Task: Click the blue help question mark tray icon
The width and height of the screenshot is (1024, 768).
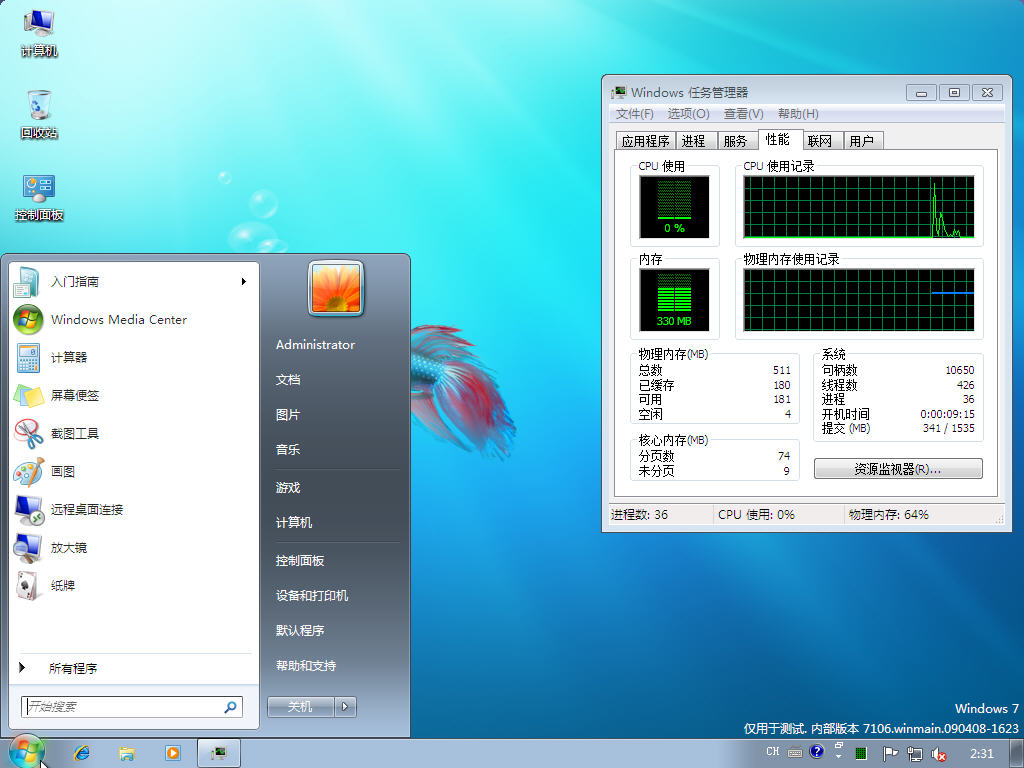Action: 816,752
